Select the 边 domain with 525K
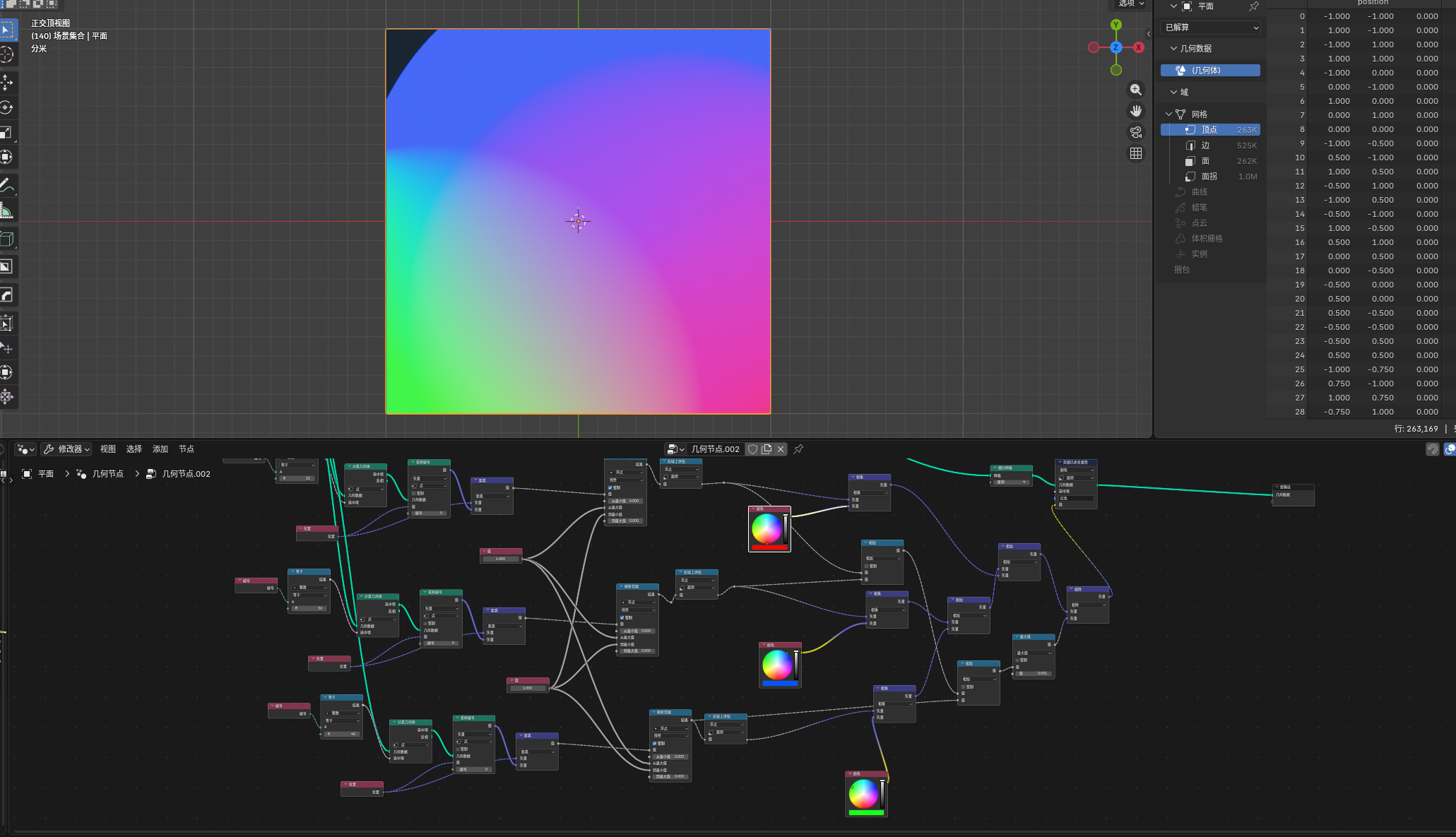The image size is (1456, 837). click(1210, 146)
